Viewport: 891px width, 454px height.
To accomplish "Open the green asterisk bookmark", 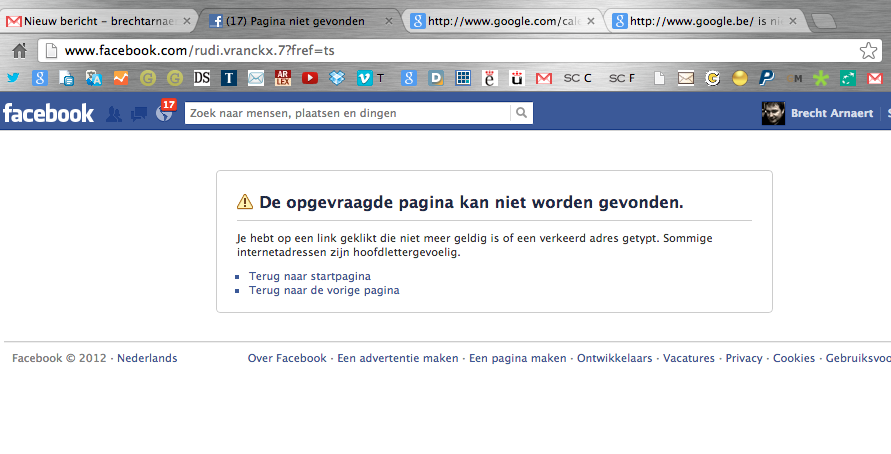I will [x=821, y=78].
